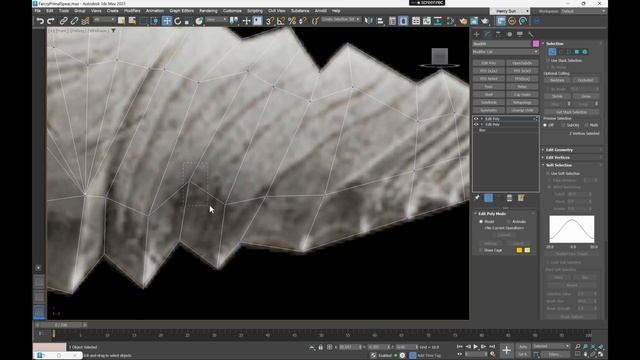Select Vertex sub-object level icon
Screen dimensions: 640x360
(x=552, y=52)
